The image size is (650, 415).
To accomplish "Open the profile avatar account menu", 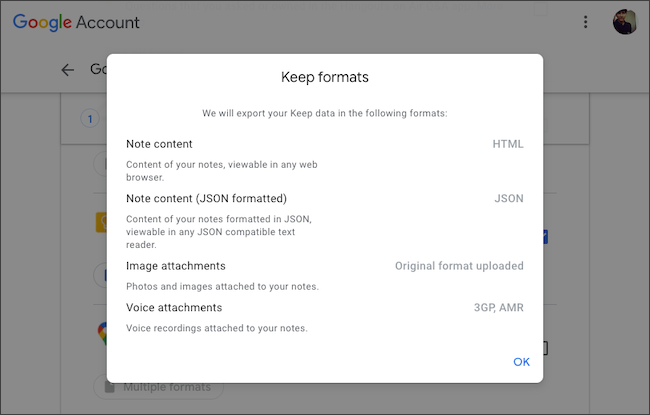I will pyautogui.click(x=624, y=22).
